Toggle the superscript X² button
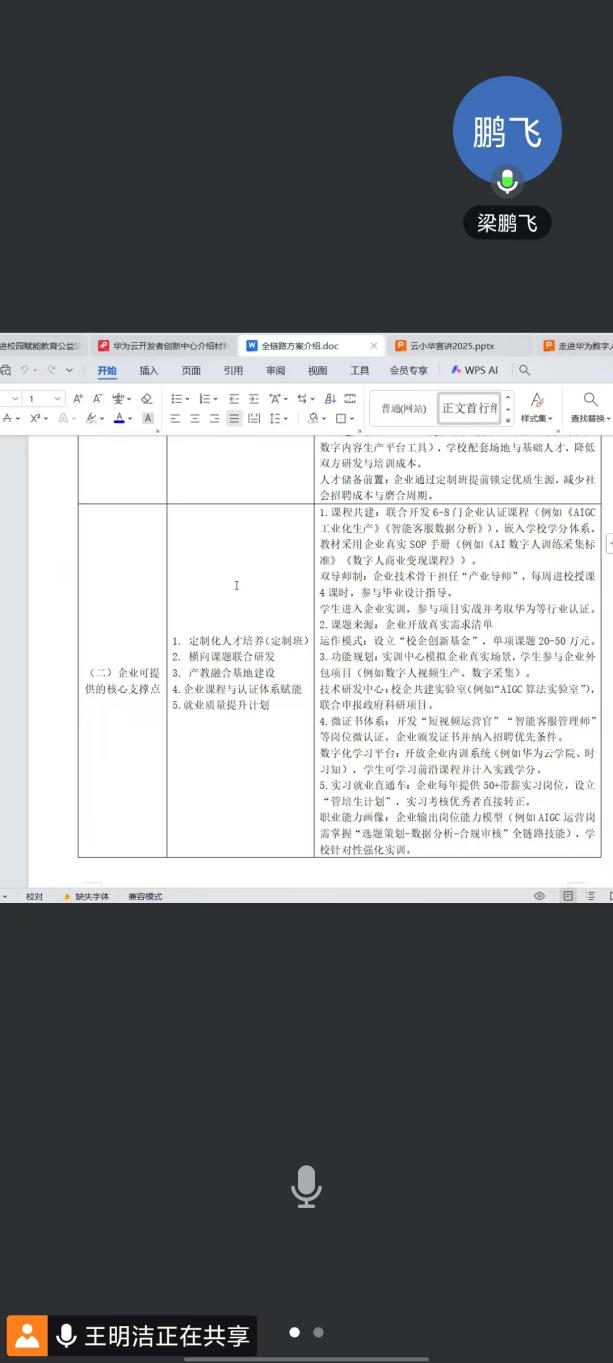Screen dimensions: 613x1363 tap(35, 418)
